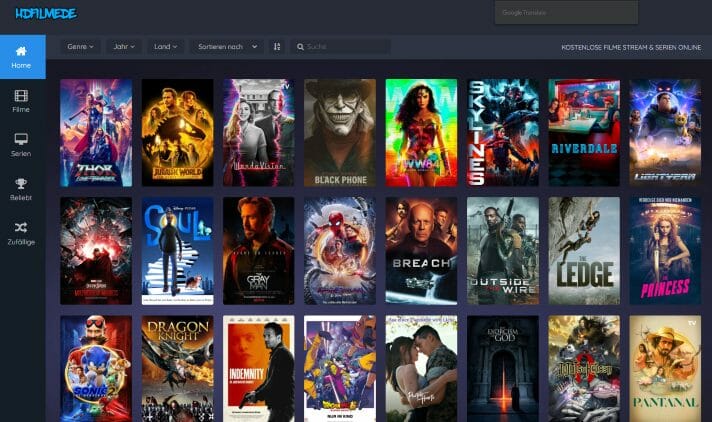
Task: Open the Soul poster
Action: (x=178, y=251)
